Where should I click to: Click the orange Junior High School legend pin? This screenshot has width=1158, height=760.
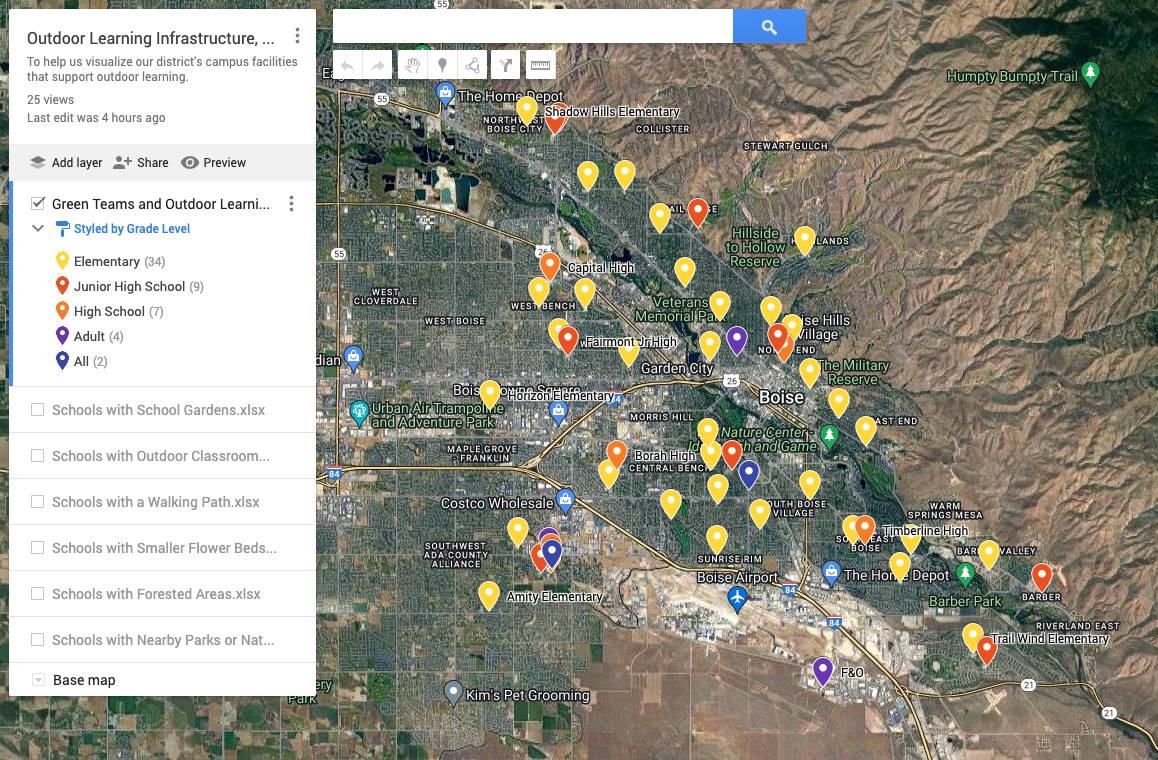62,287
